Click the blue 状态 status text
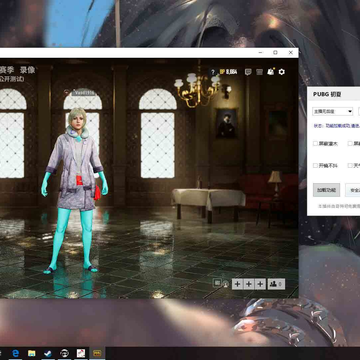Image resolution: width=360 pixels, height=360 pixels. coord(336,126)
